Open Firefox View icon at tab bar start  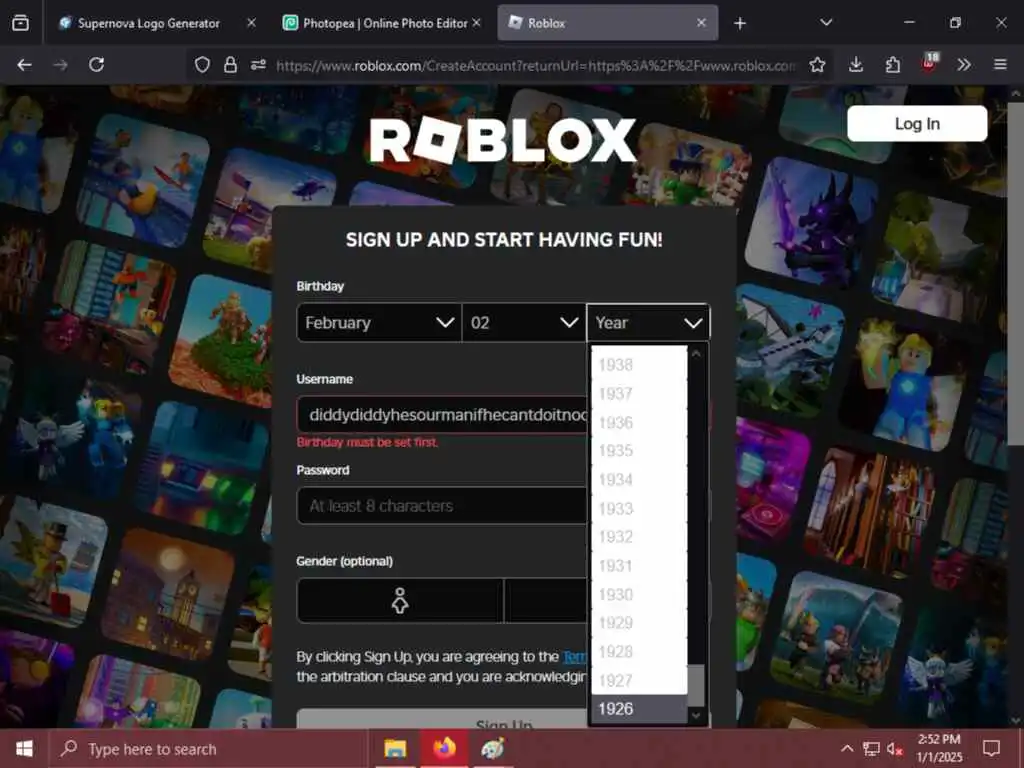click(20, 23)
